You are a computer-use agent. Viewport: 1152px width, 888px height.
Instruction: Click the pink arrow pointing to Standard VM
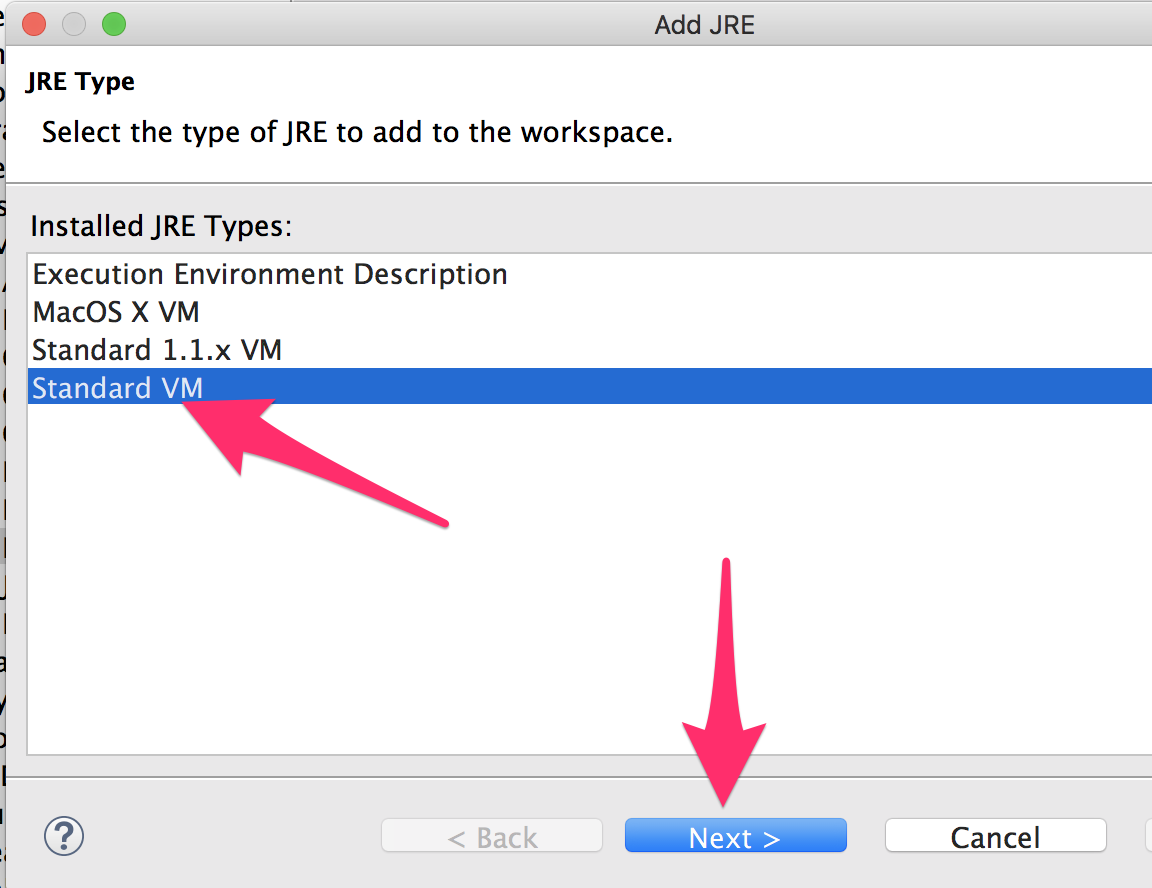[x=300, y=450]
